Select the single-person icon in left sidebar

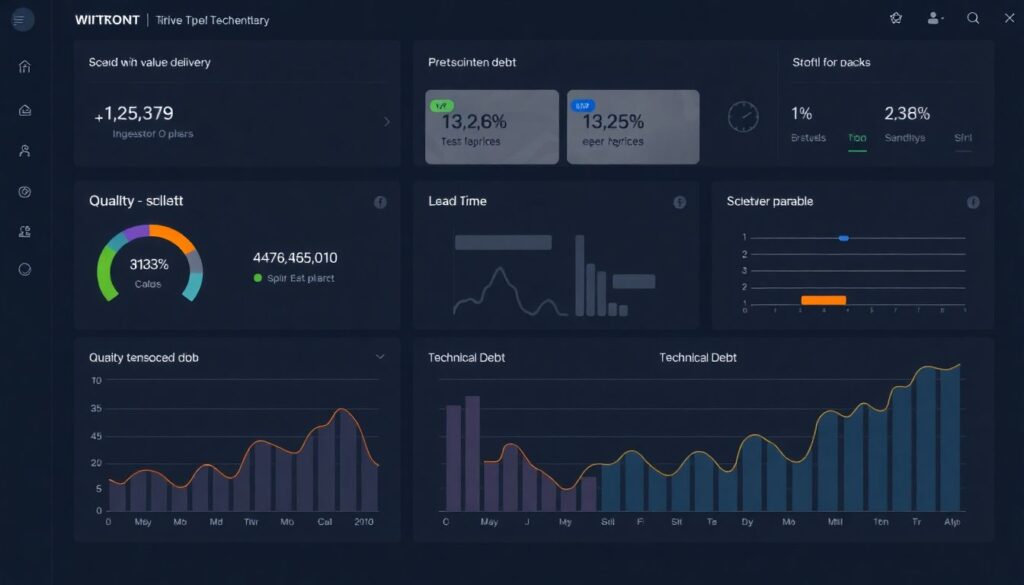point(25,151)
